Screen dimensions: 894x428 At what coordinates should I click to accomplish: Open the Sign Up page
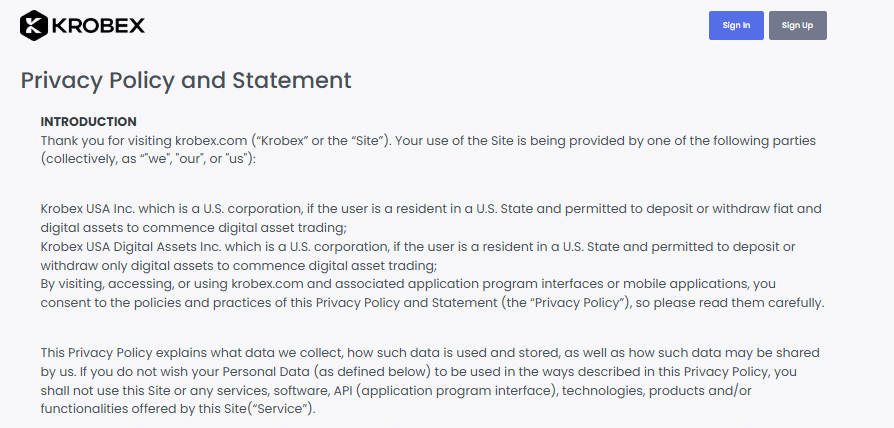(797, 25)
